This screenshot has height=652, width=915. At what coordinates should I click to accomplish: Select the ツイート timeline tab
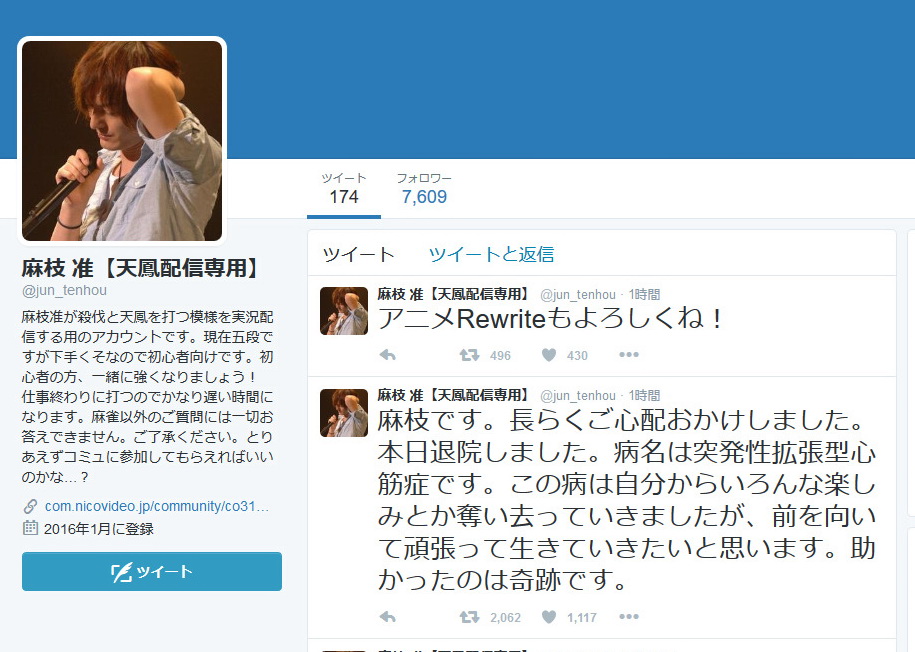[358, 254]
